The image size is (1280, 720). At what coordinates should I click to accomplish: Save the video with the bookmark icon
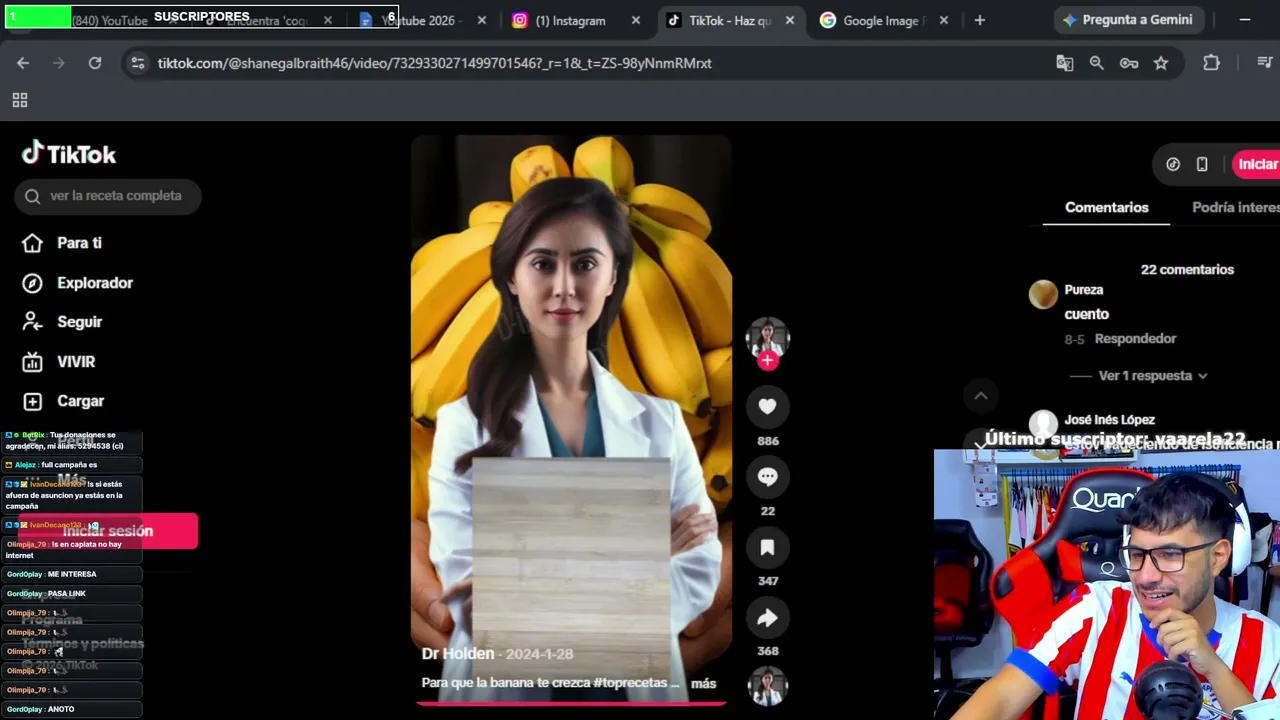pyautogui.click(x=767, y=547)
